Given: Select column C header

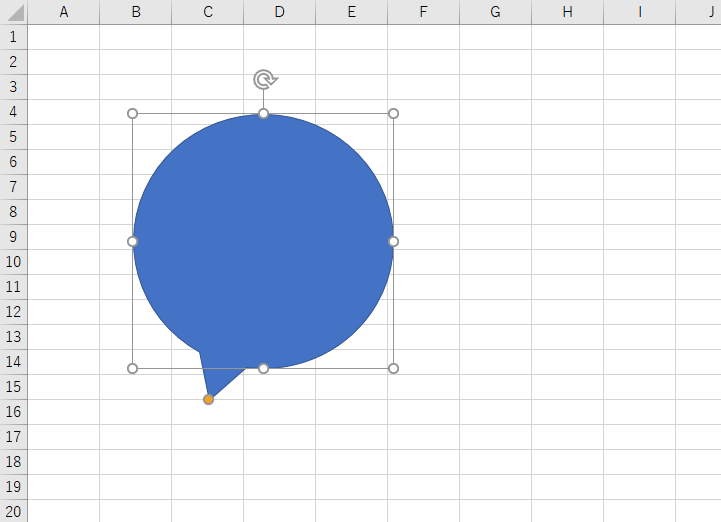Looking at the screenshot, I should click(208, 12).
